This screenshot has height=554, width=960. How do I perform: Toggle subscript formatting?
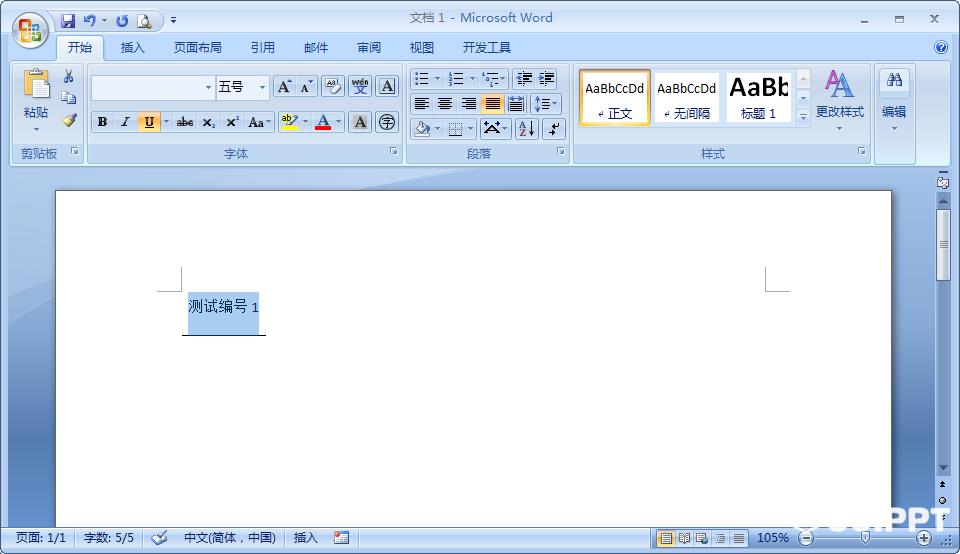coord(208,122)
